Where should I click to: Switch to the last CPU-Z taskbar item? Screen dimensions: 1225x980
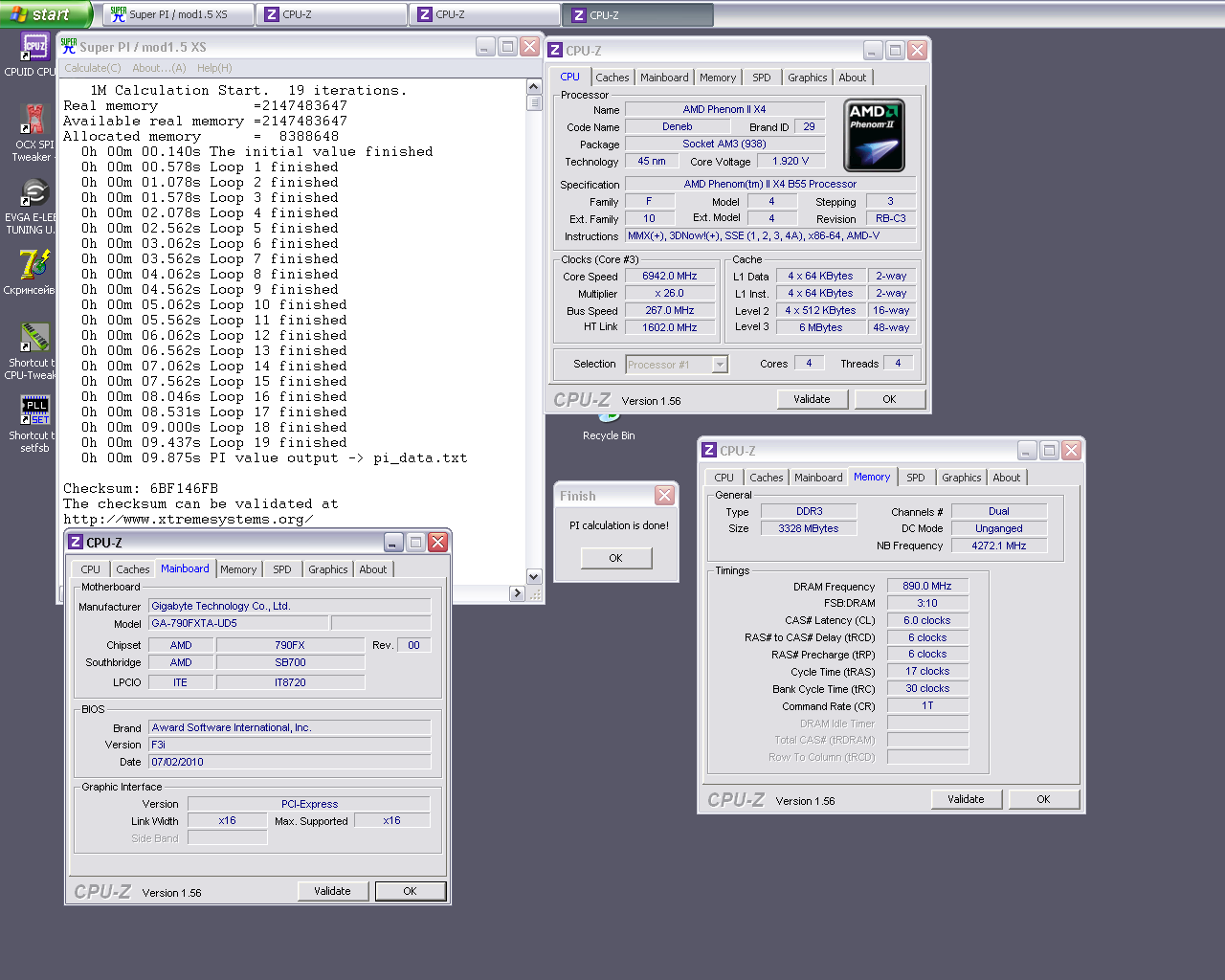[638, 14]
